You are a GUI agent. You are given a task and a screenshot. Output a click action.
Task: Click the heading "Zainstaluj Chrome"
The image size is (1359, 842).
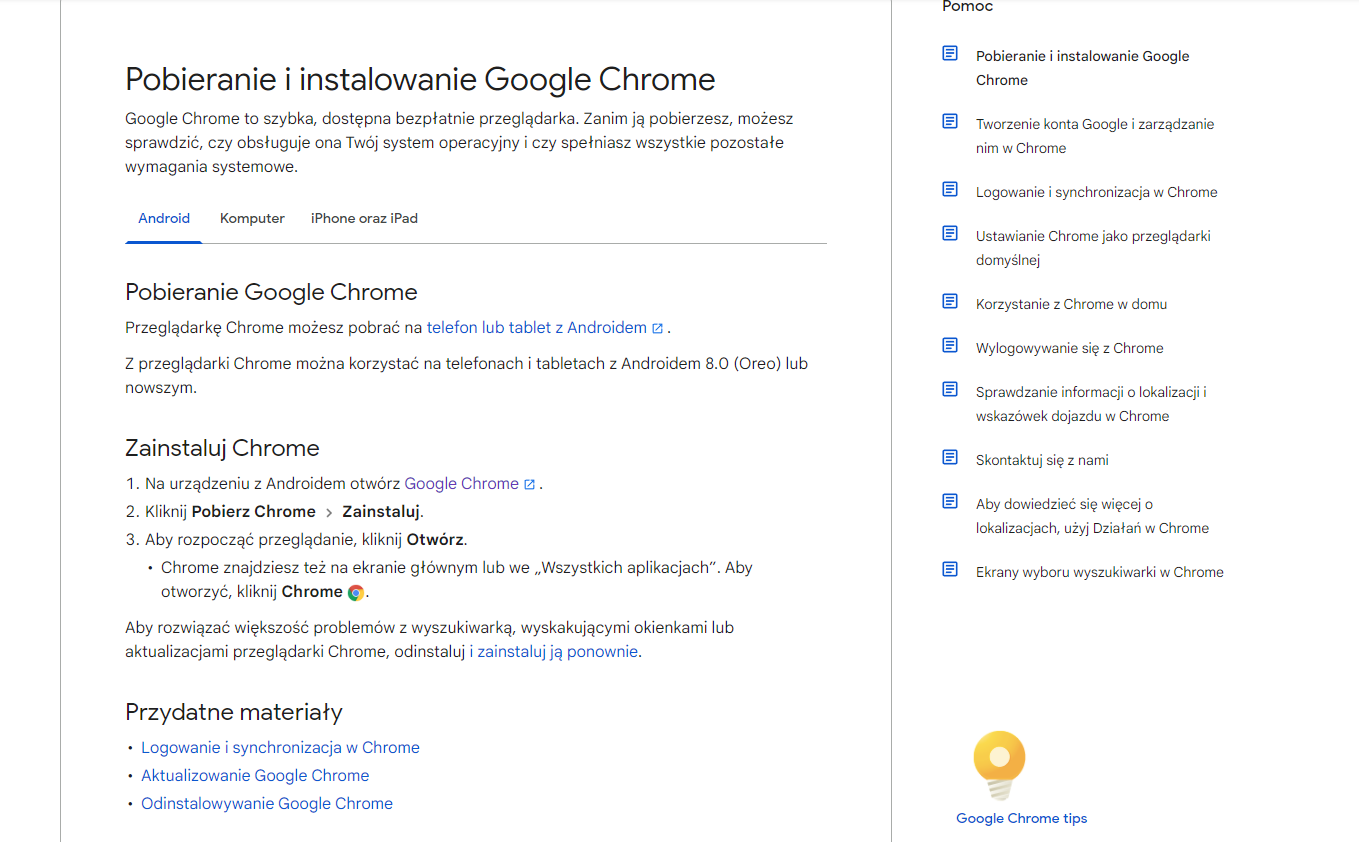tap(222, 448)
